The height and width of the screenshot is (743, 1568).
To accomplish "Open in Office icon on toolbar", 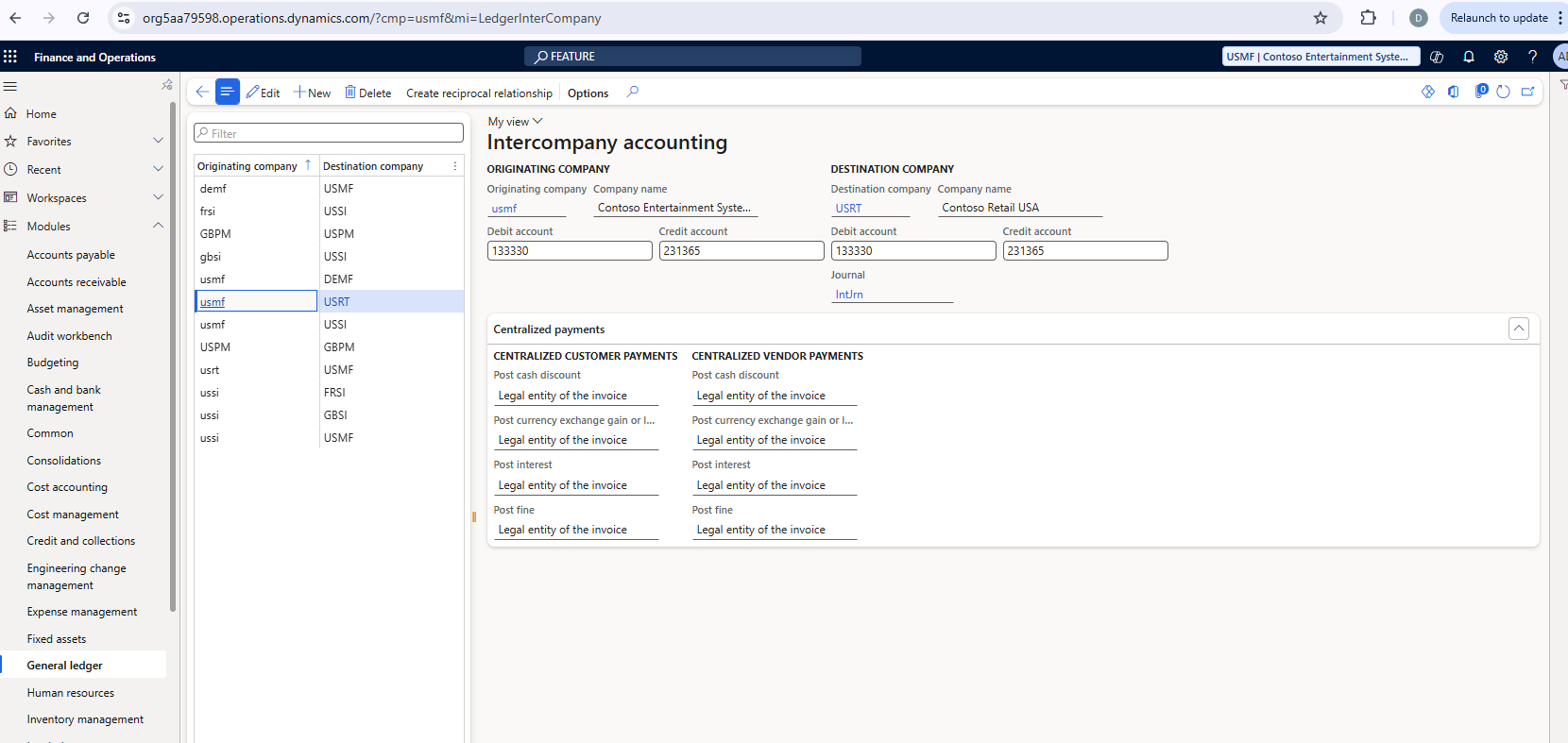I will point(1454,92).
